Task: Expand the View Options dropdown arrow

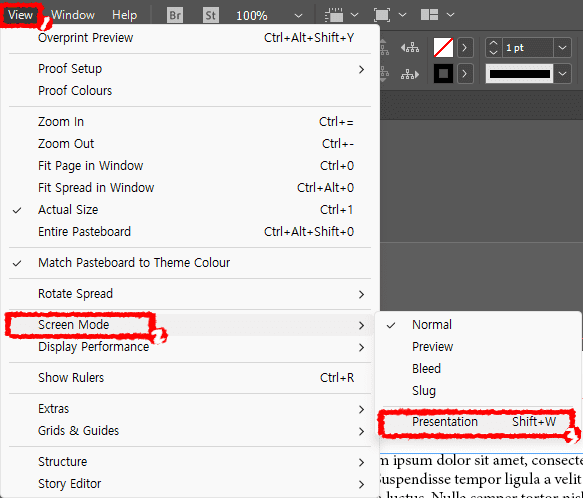Action: 355,15
